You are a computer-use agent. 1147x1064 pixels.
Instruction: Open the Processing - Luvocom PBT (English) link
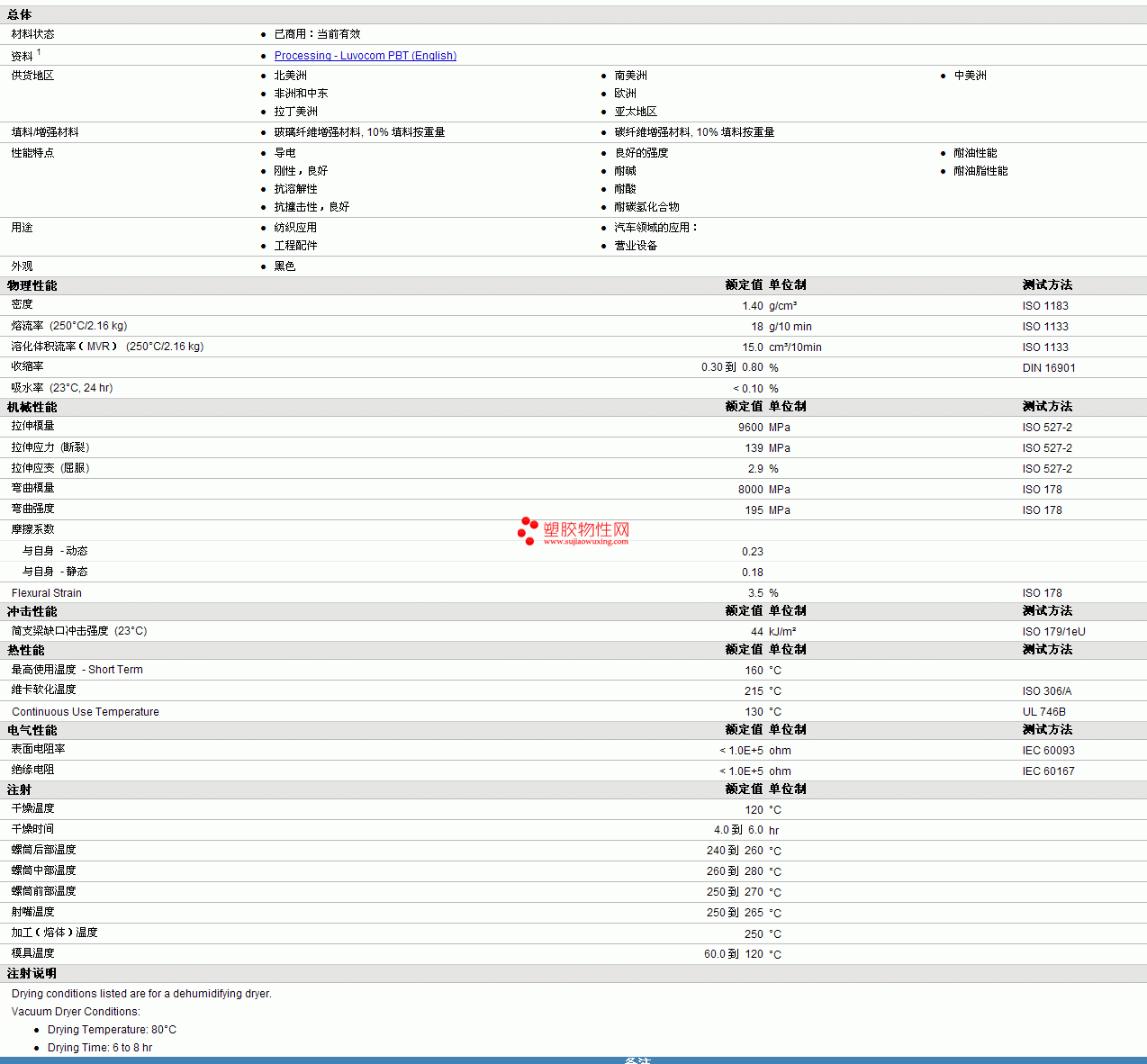pyautogui.click(x=365, y=56)
